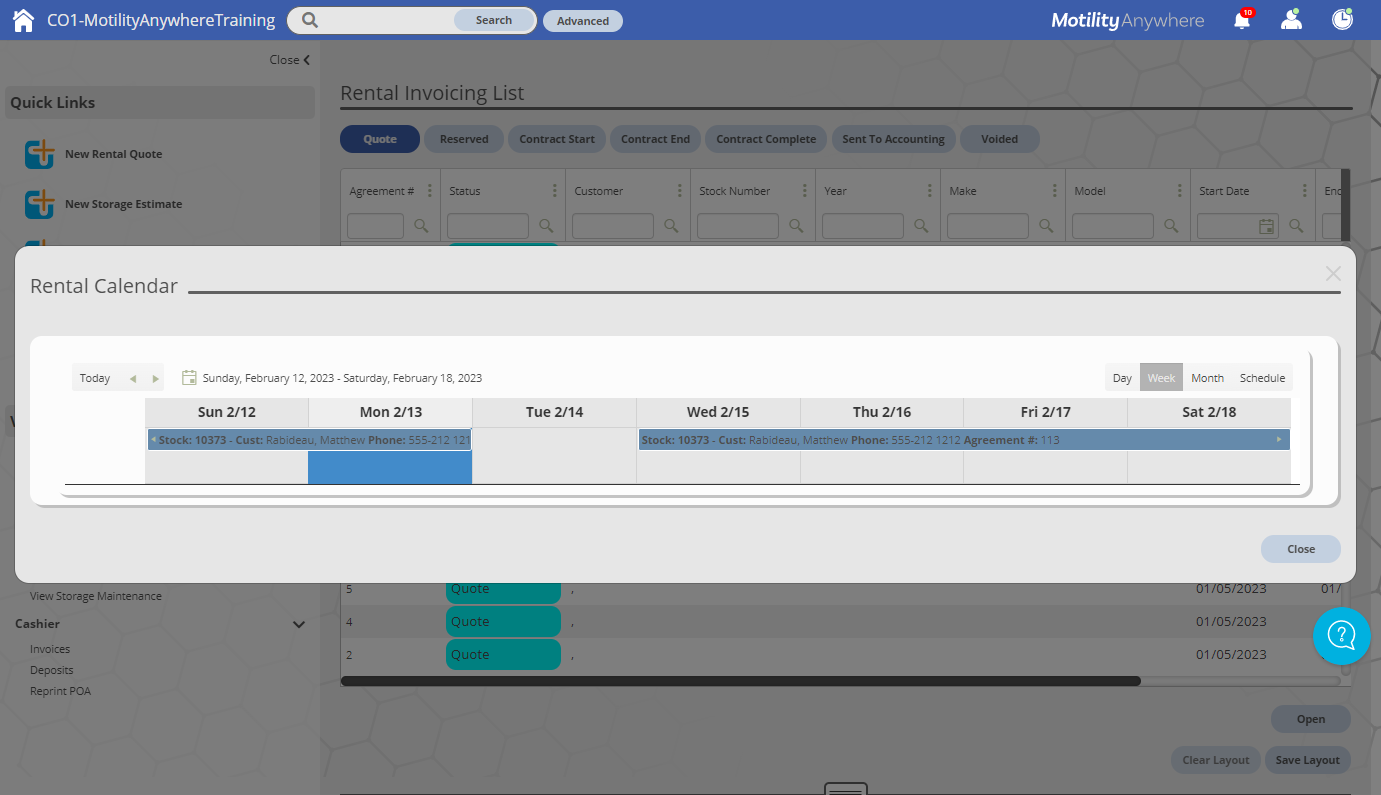The width and height of the screenshot is (1381, 795).
Task: Open Stock Number column options menu
Action: (x=805, y=191)
